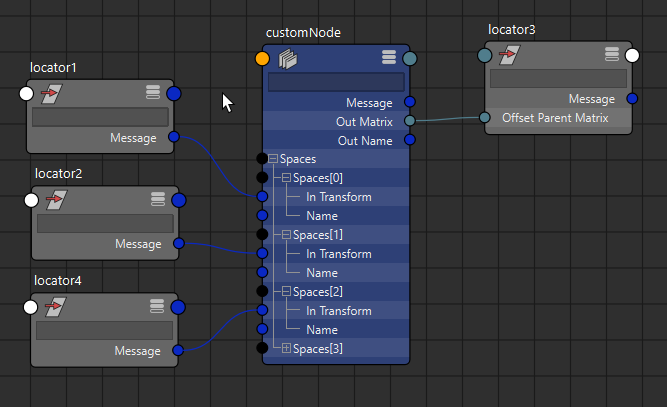Click locator1 Message output port
The image size is (667, 407).
[x=174, y=137]
